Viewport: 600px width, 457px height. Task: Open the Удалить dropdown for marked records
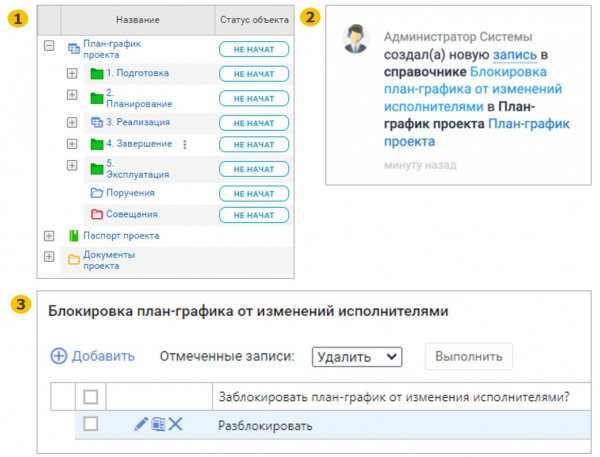pyautogui.click(x=356, y=356)
